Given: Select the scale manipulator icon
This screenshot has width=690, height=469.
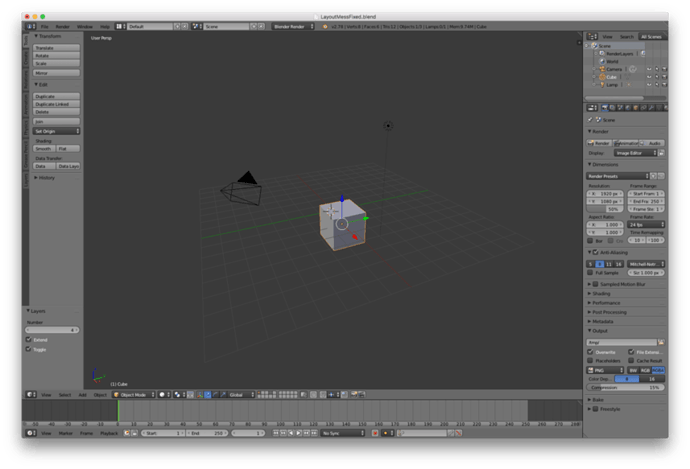Looking at the screenshot, I should 223,395.
